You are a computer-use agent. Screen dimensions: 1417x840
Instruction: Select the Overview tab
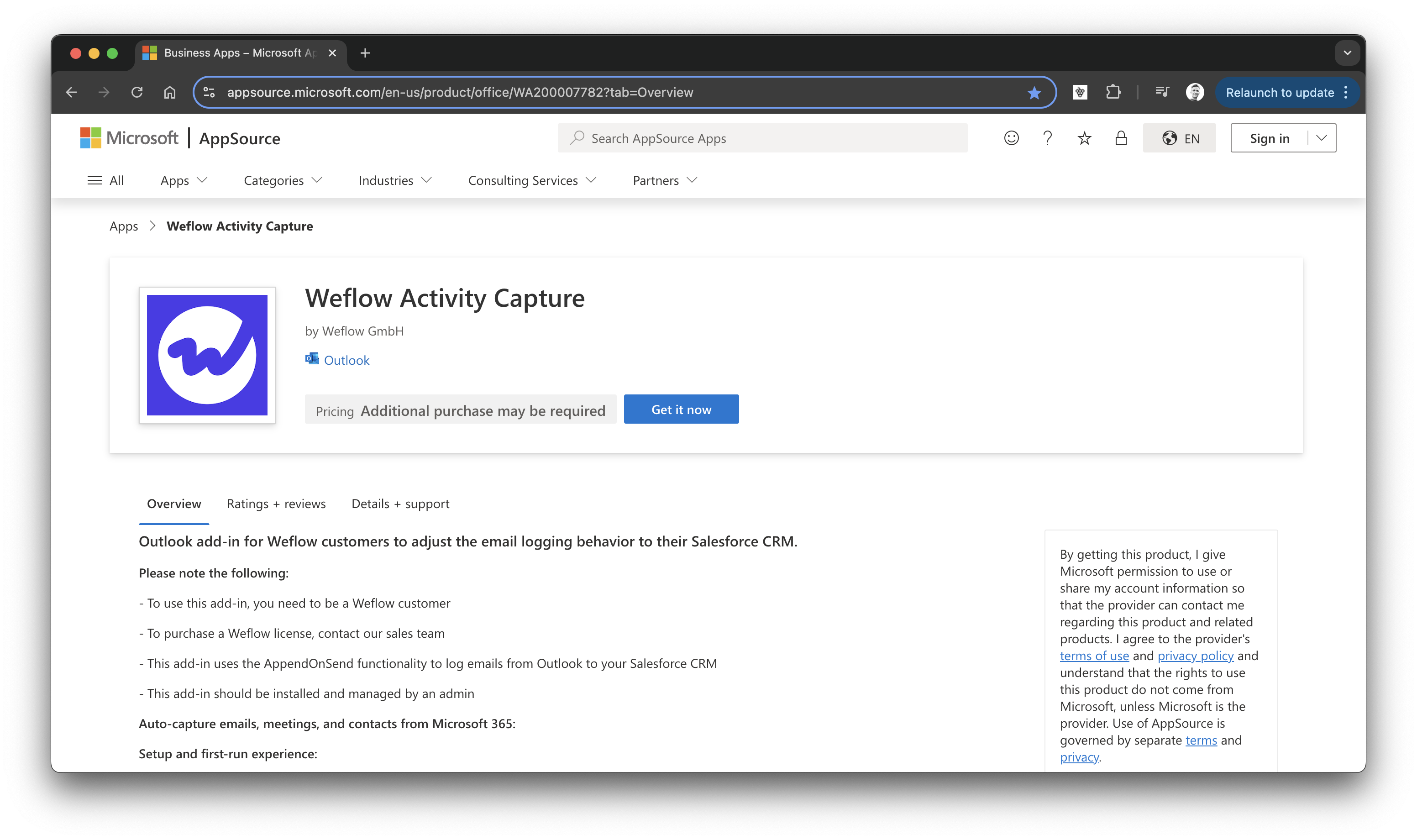174,504
